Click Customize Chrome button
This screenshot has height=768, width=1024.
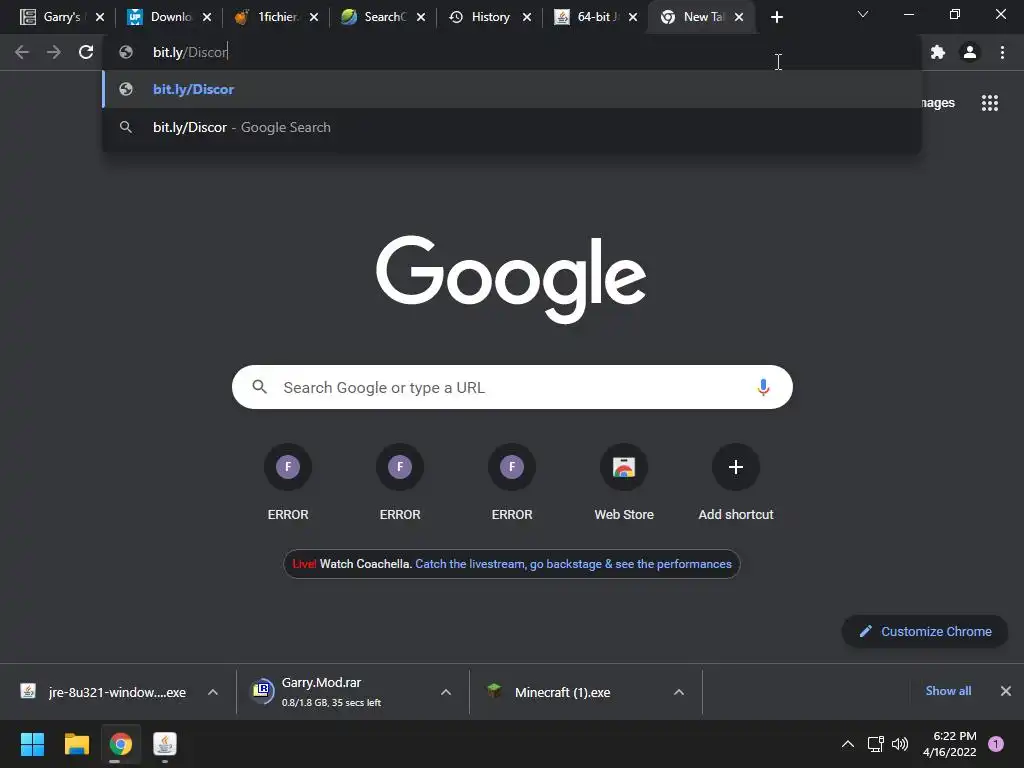pos(925,632)
